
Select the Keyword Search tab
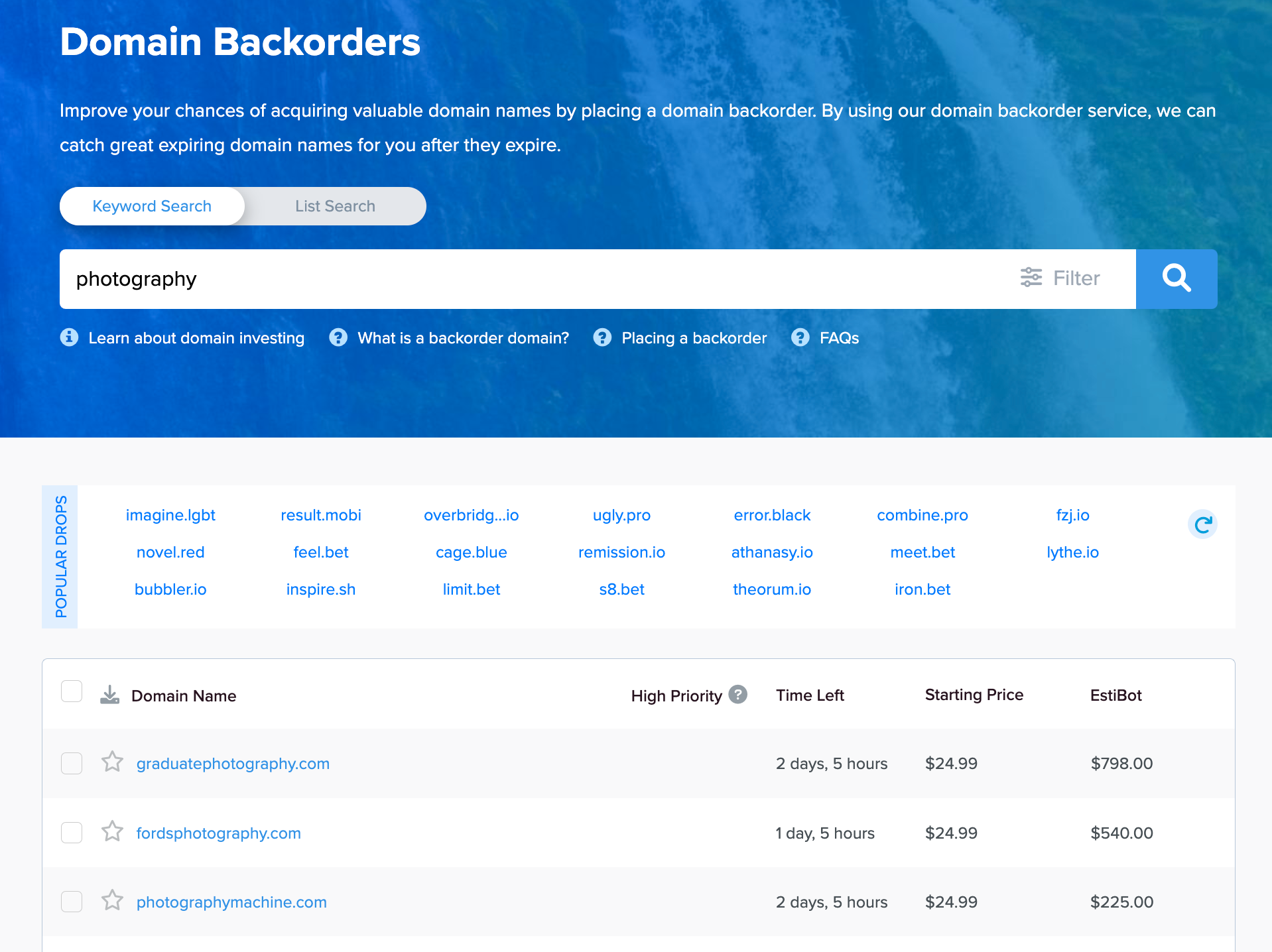151,206
